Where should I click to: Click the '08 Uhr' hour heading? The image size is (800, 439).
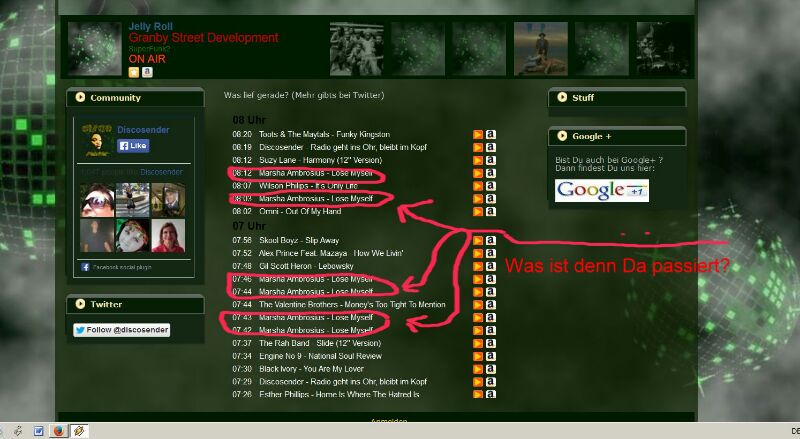click(x=248, y=120)
